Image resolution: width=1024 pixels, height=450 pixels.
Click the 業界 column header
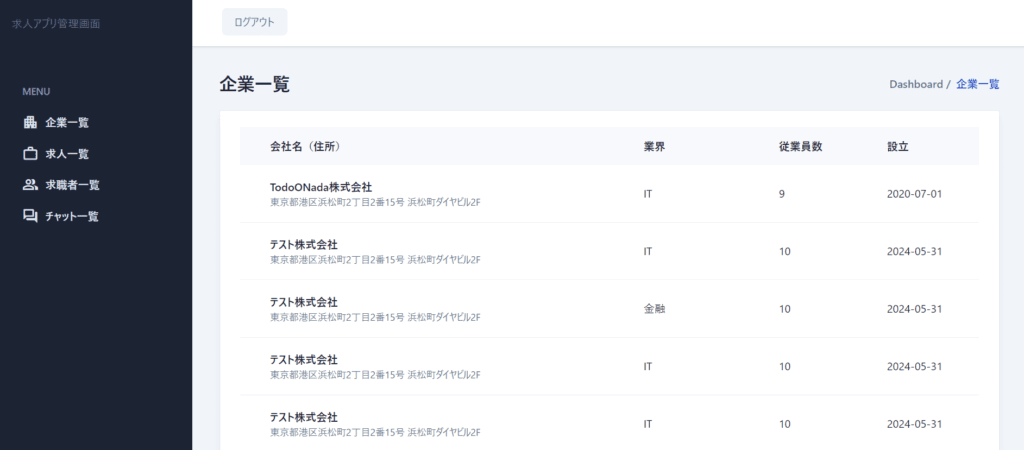click(654, 147)
